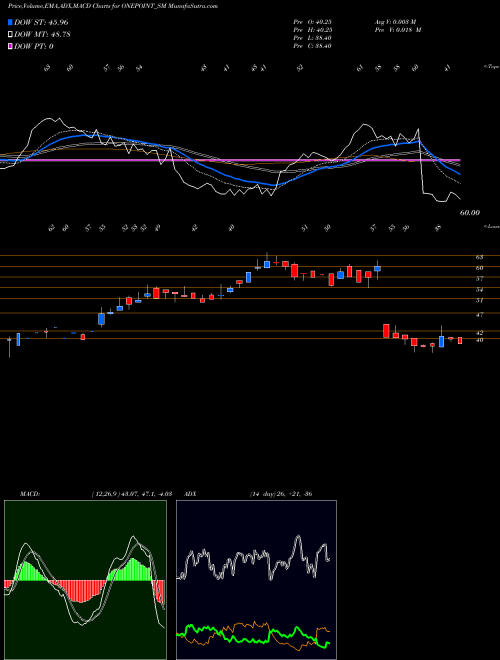Viewport: 500px width, 660px height.
Task: Click the ADX (14 day) values text
Action: [x=281, y=494]
